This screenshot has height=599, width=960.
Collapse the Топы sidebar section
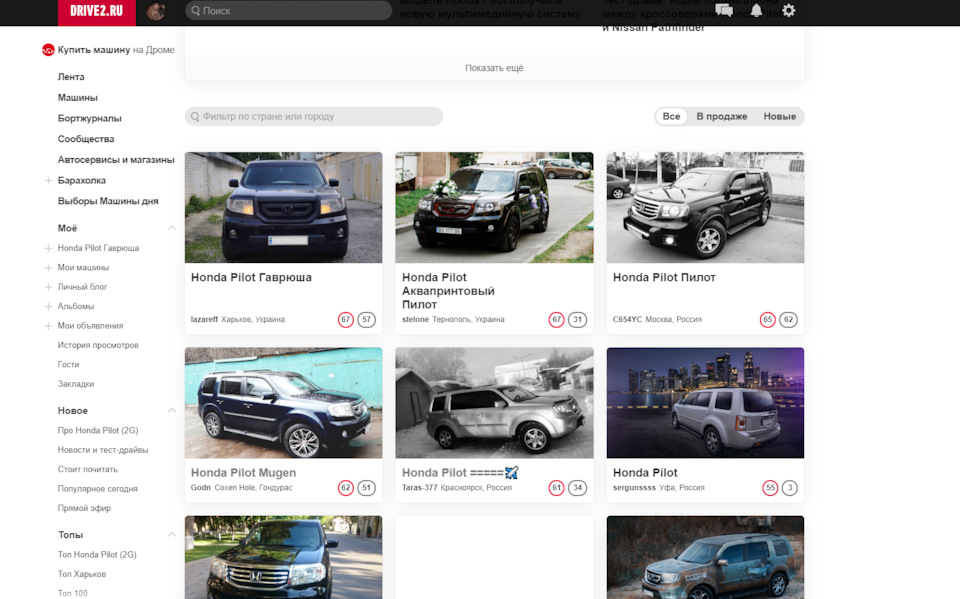click(171, 535)
